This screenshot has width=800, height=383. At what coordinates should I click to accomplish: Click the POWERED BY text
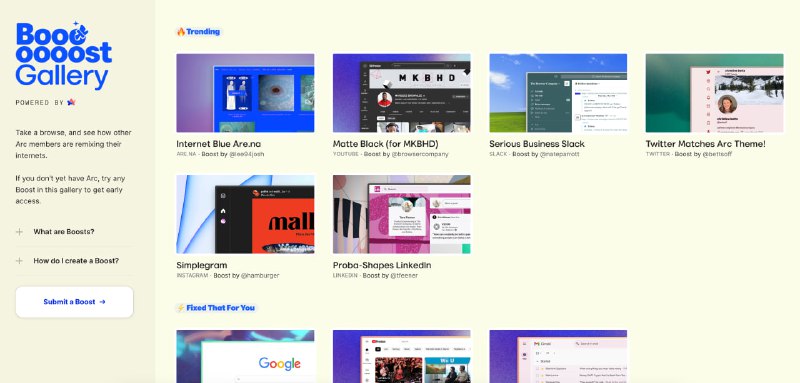point(39,103)
